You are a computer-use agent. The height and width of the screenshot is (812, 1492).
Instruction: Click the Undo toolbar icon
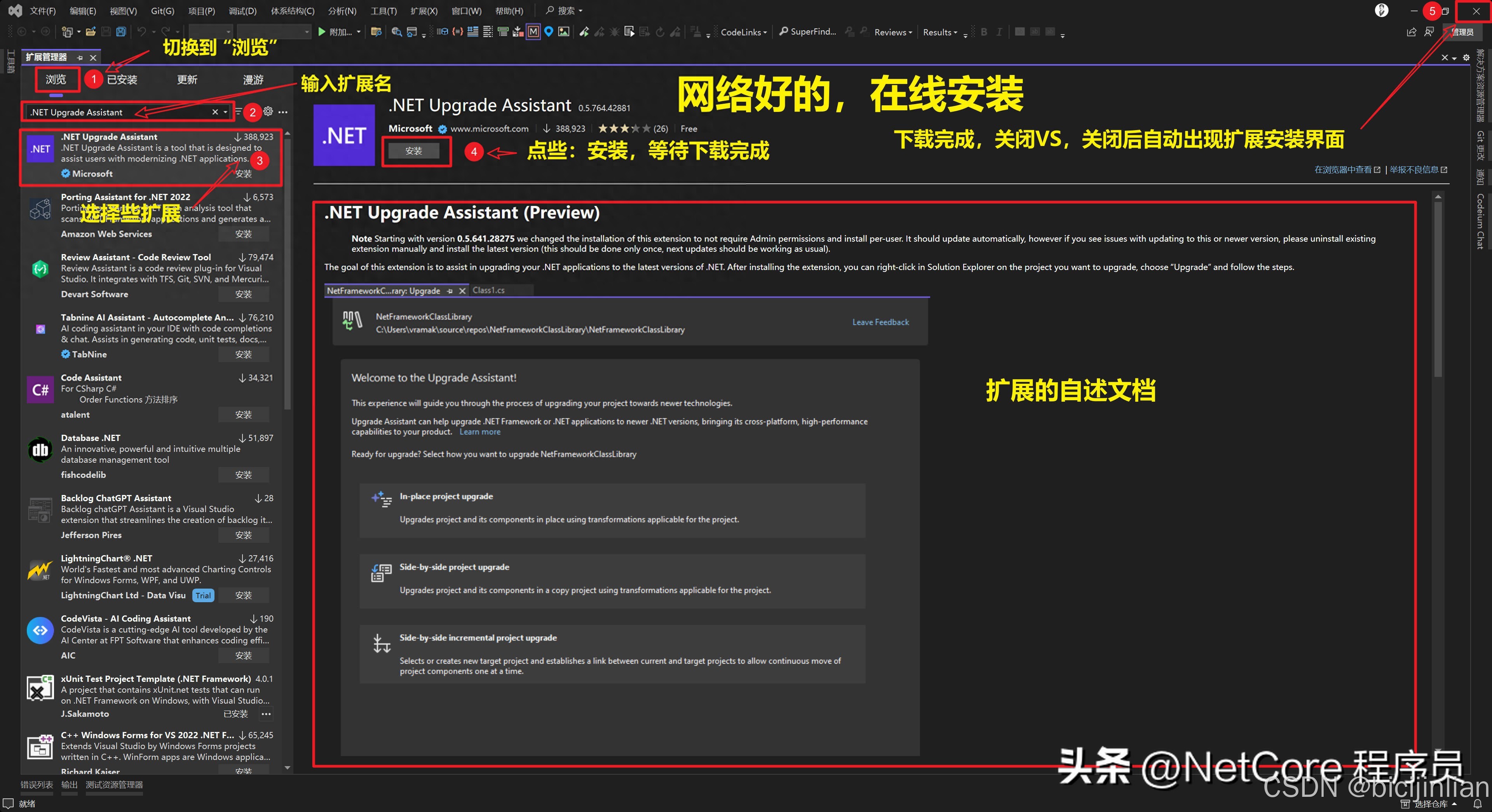(x=143, y=32)
